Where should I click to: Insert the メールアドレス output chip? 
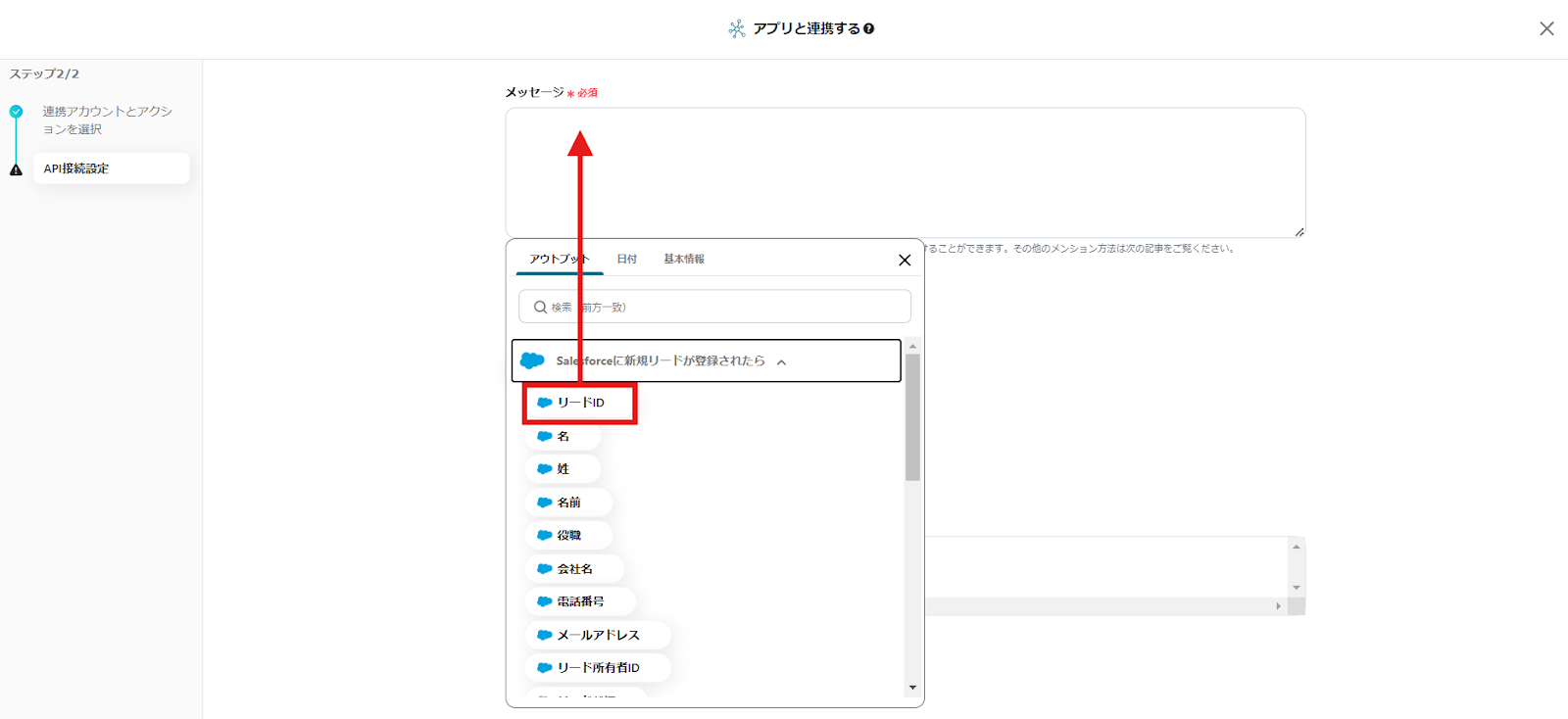click(x=598, y=635)
